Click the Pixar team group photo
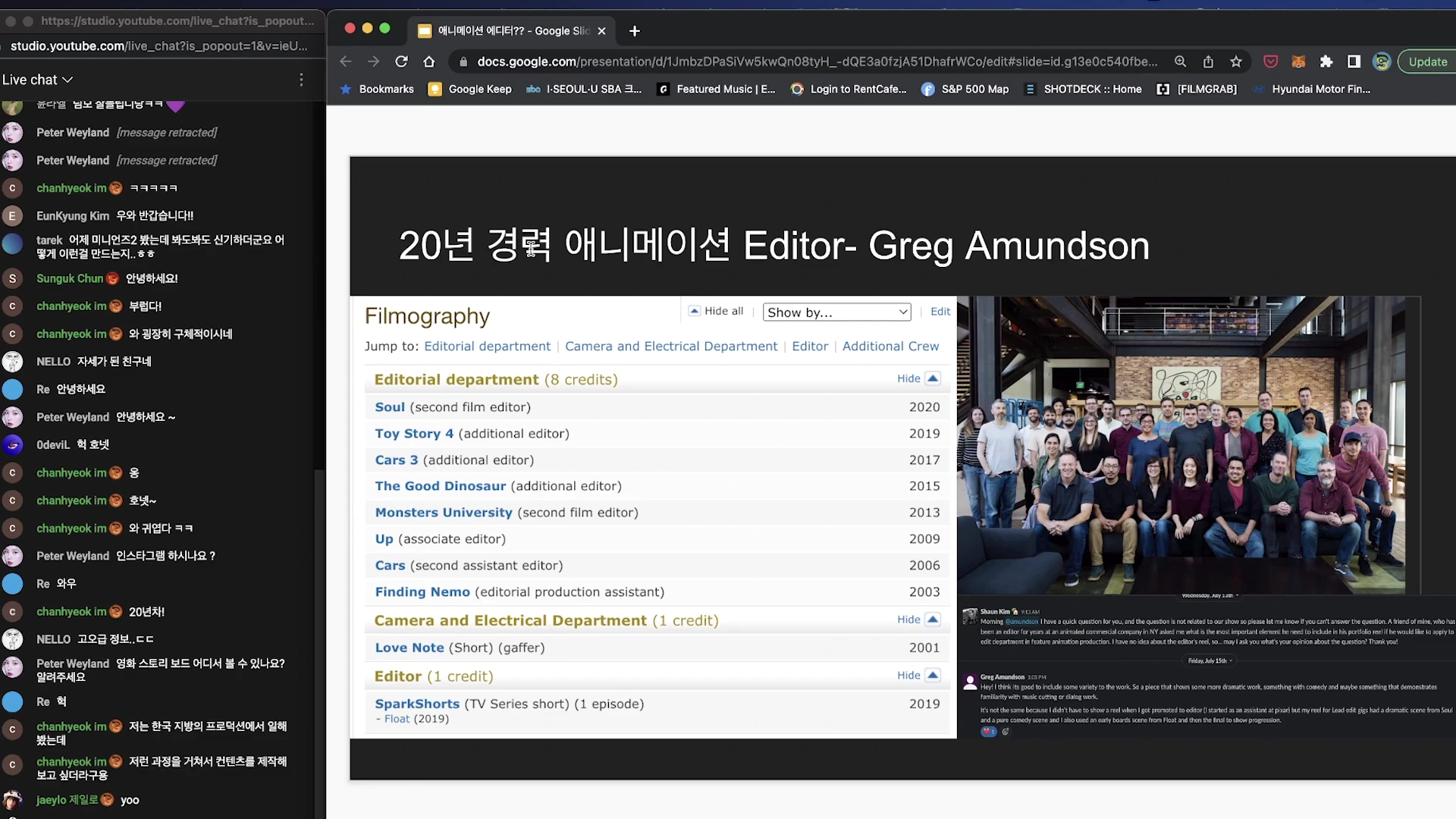Viewport: 1456px width, 819px height. click(x=1181, y=445)
